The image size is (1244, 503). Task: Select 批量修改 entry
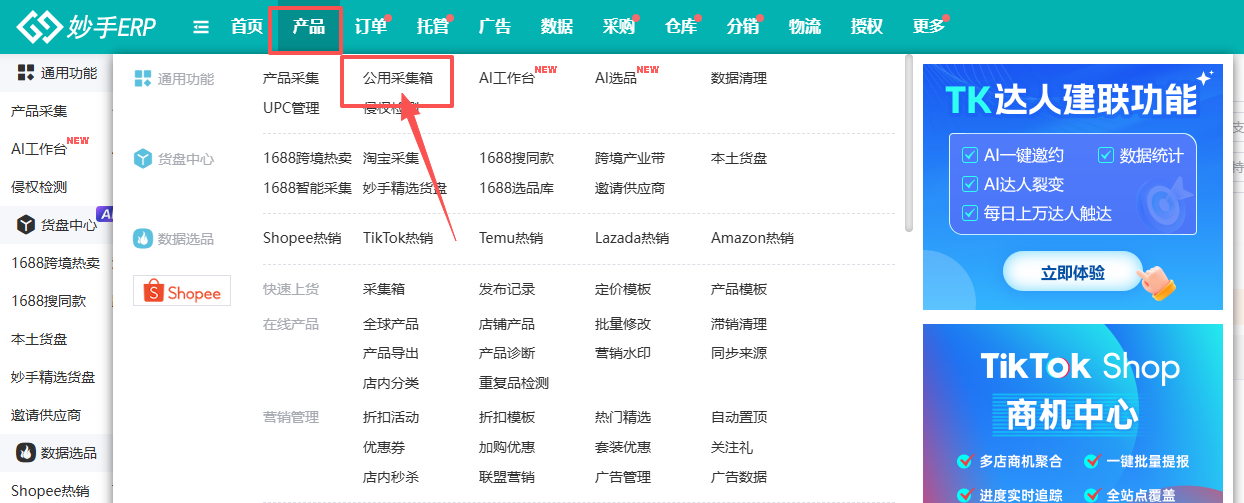(x=623, y=324)
